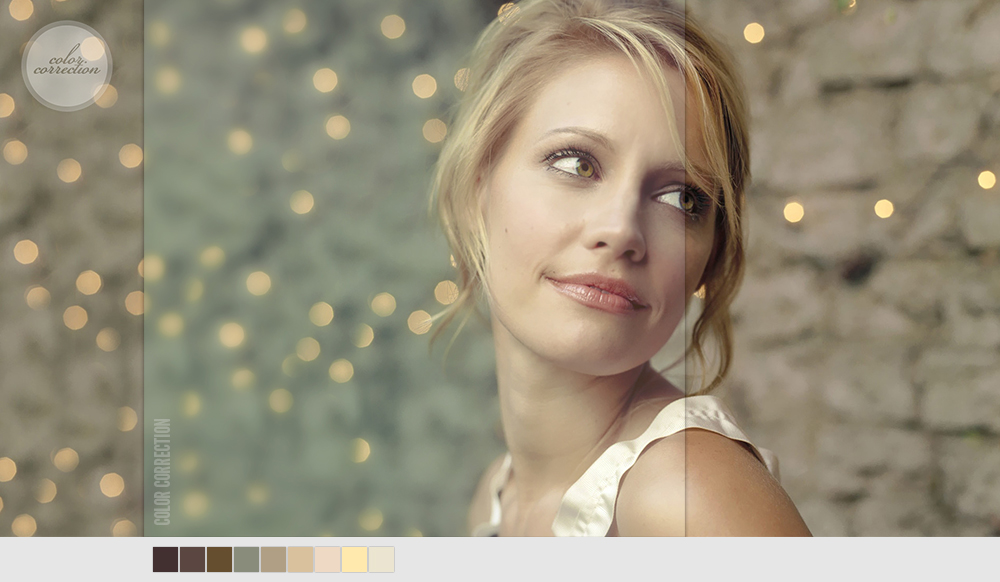The width and height of the screenshot is (1000, 582).
Task: Click the white strap of the woman's top
Action: 600,480
